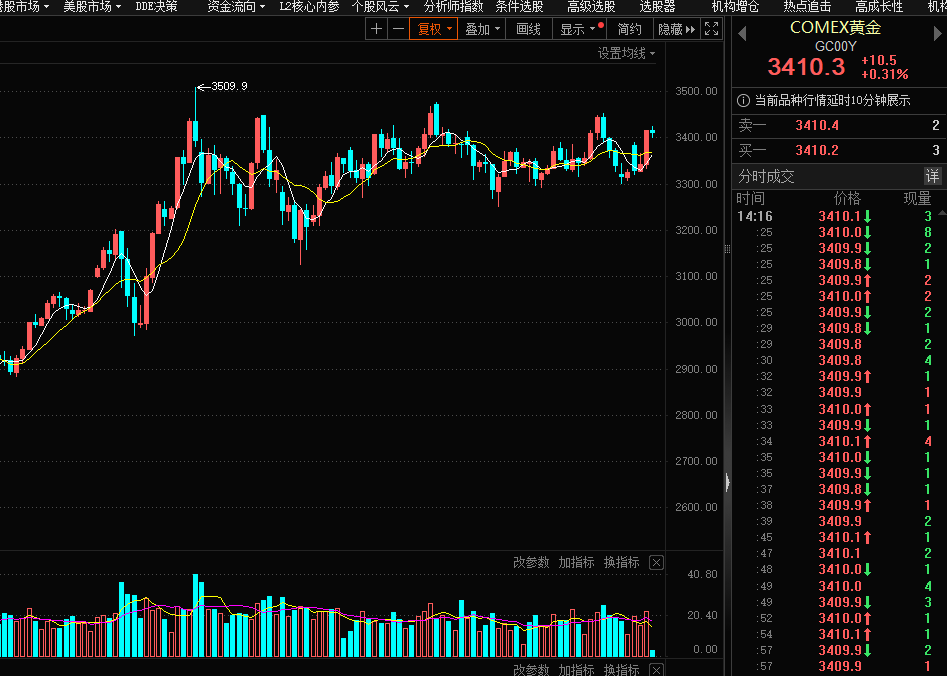947x676 pixels.
Task: Open 机构增仓 menu item
Action: click(x=735, y=7)
